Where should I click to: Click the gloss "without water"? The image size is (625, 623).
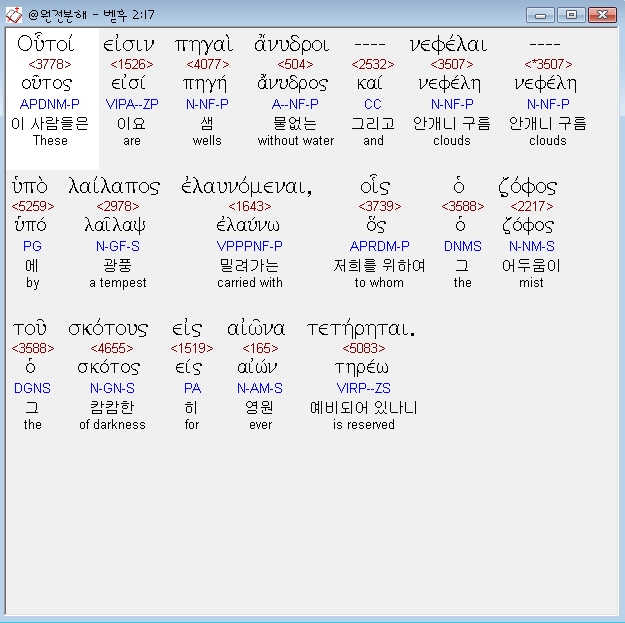[x=296, y=141]
